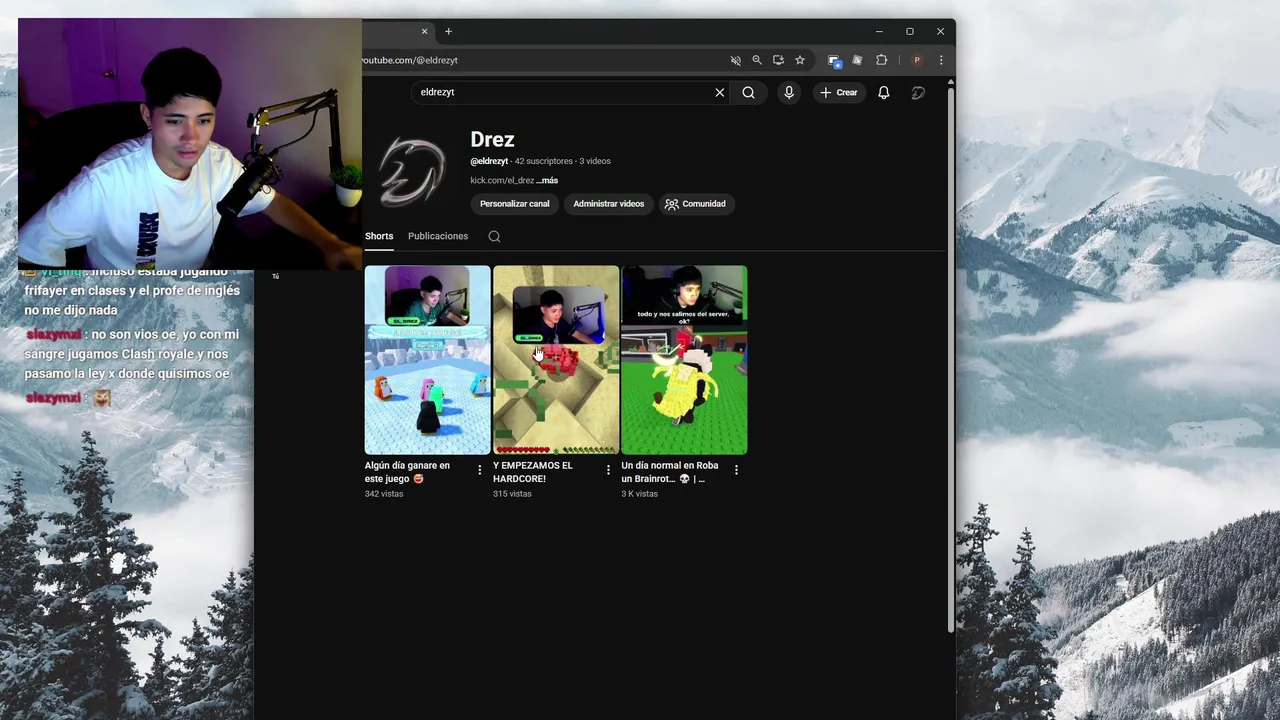
Task: Expand channel description with ...más
Action: 547,180
